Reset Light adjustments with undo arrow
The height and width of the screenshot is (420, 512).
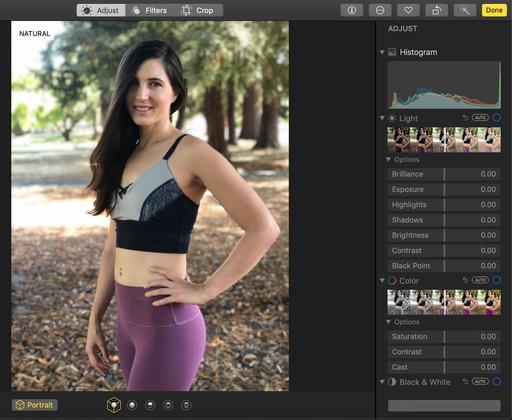[x=465, y=118]
